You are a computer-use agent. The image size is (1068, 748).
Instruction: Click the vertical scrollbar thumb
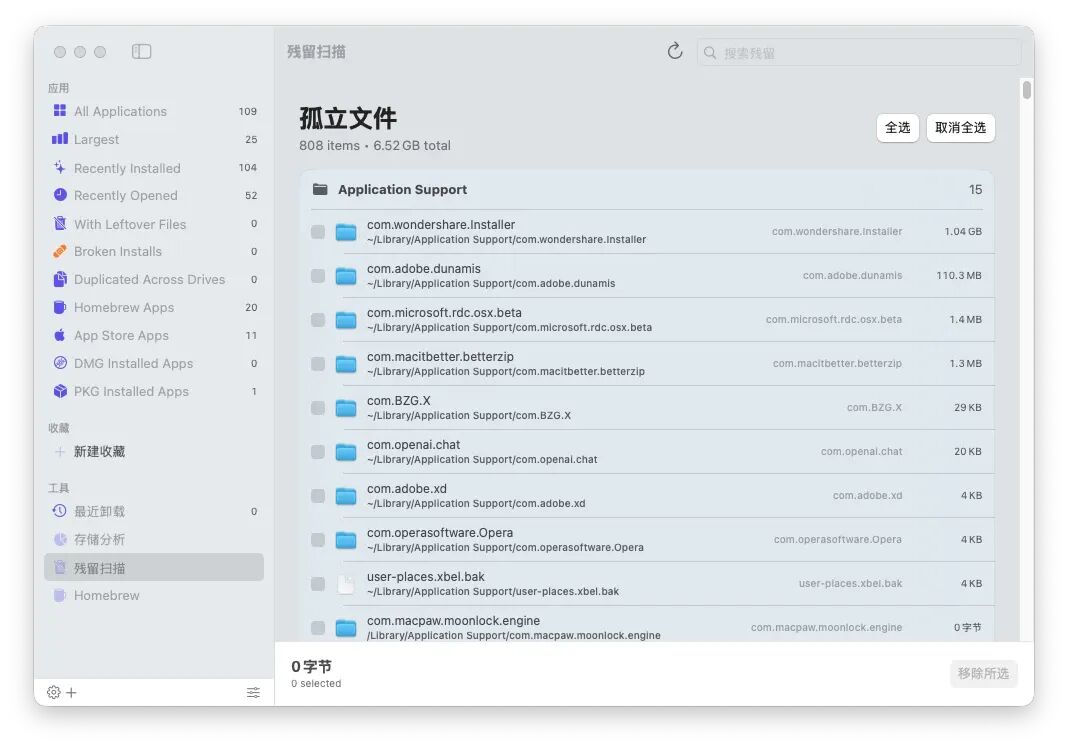(1026, 90)
